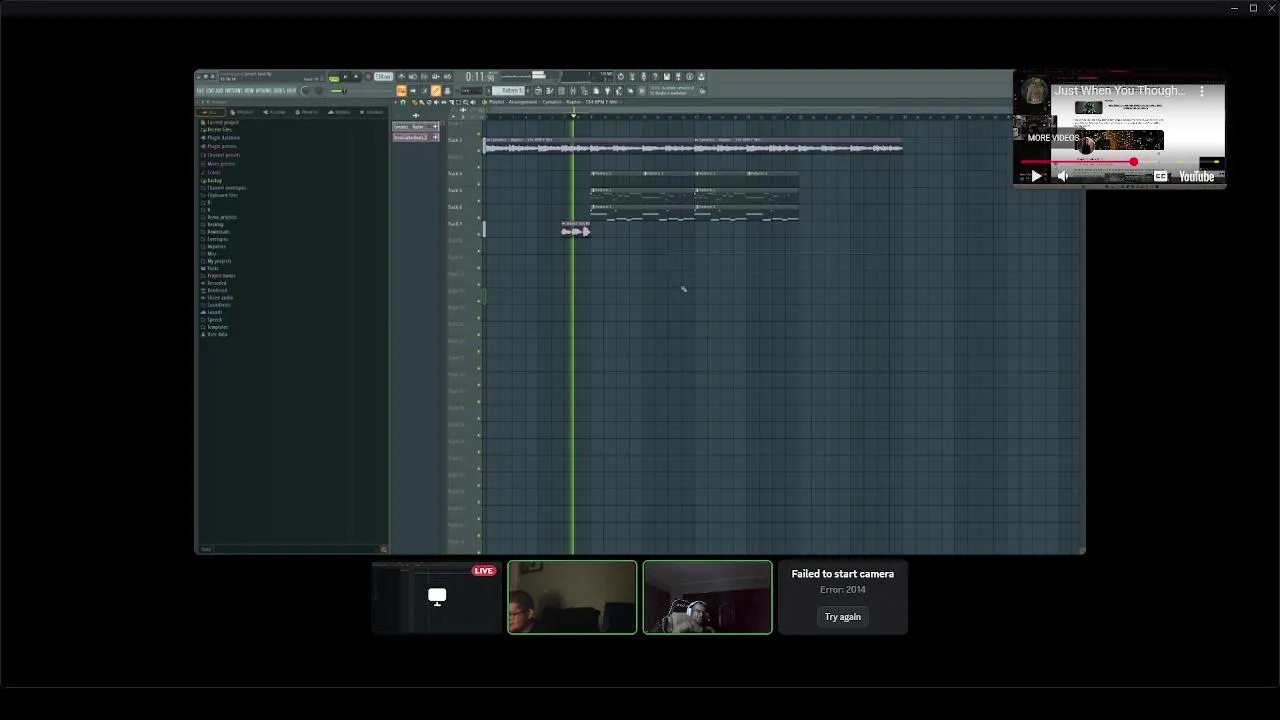
Task: Expand Current project in browser
Action: point(221,122)
